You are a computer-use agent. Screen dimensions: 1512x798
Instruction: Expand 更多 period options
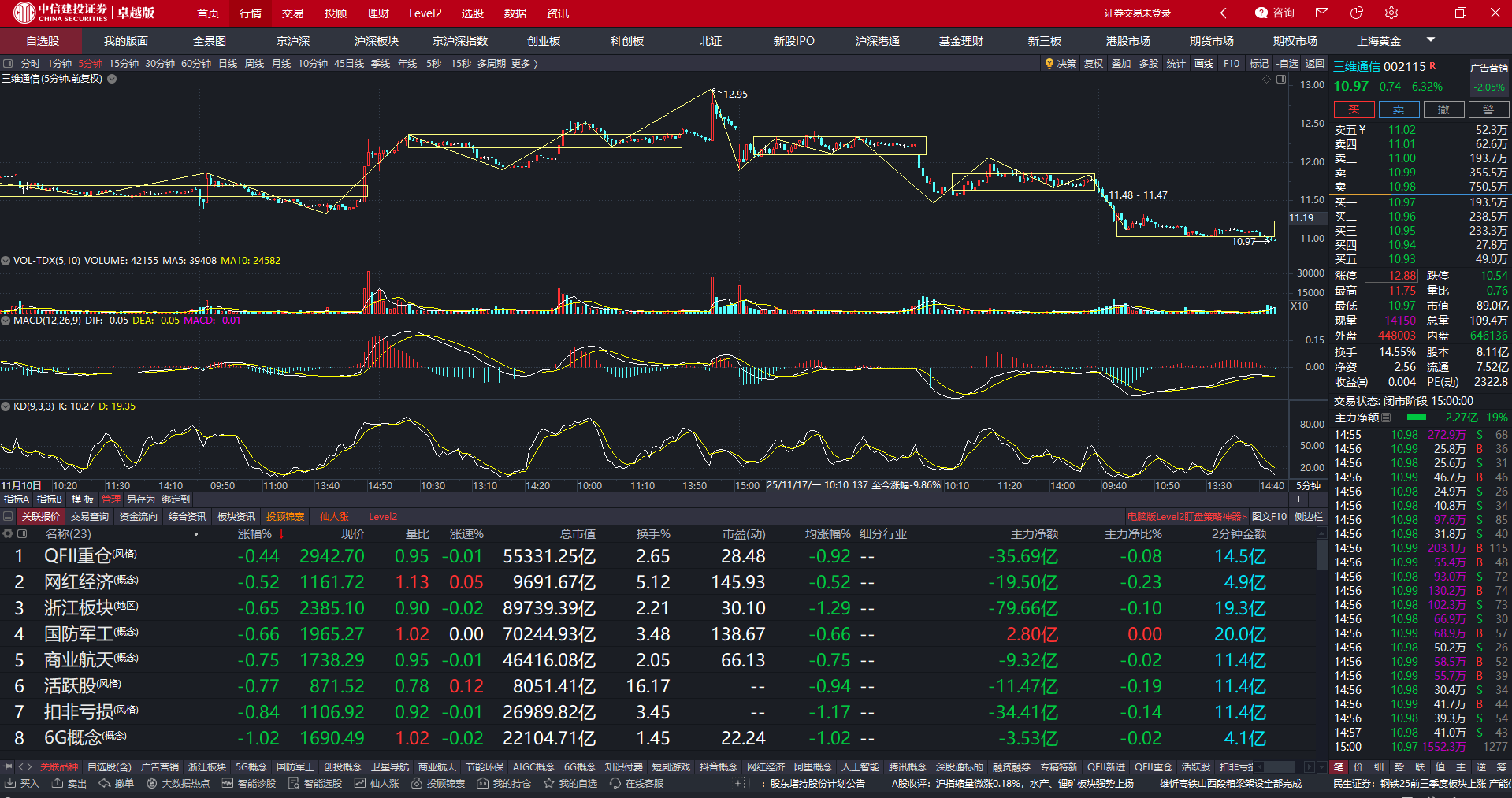click(x=524, y=64)
